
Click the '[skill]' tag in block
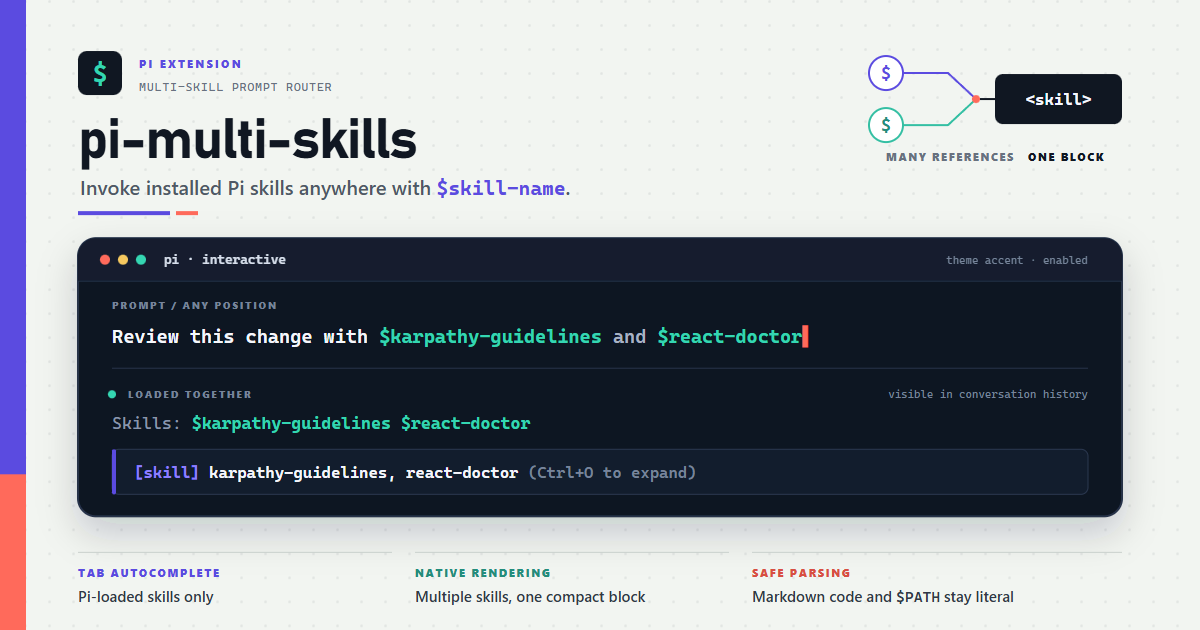click(x=167, y=472)
